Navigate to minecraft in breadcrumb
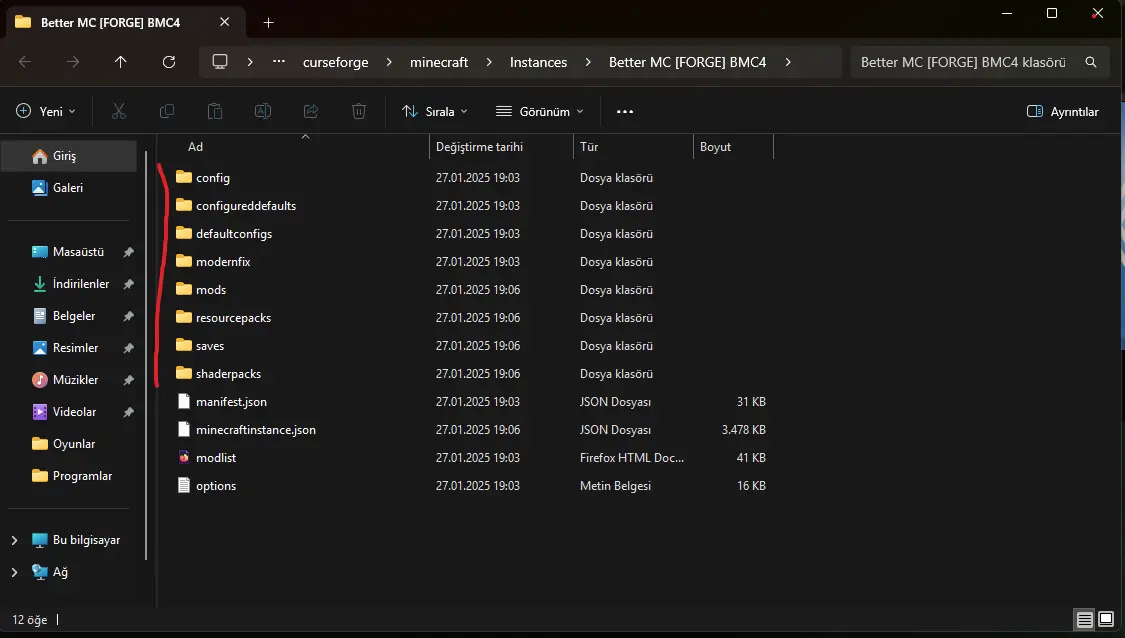The width and height of the screenshot is (1125, 638). coord(439,62)
